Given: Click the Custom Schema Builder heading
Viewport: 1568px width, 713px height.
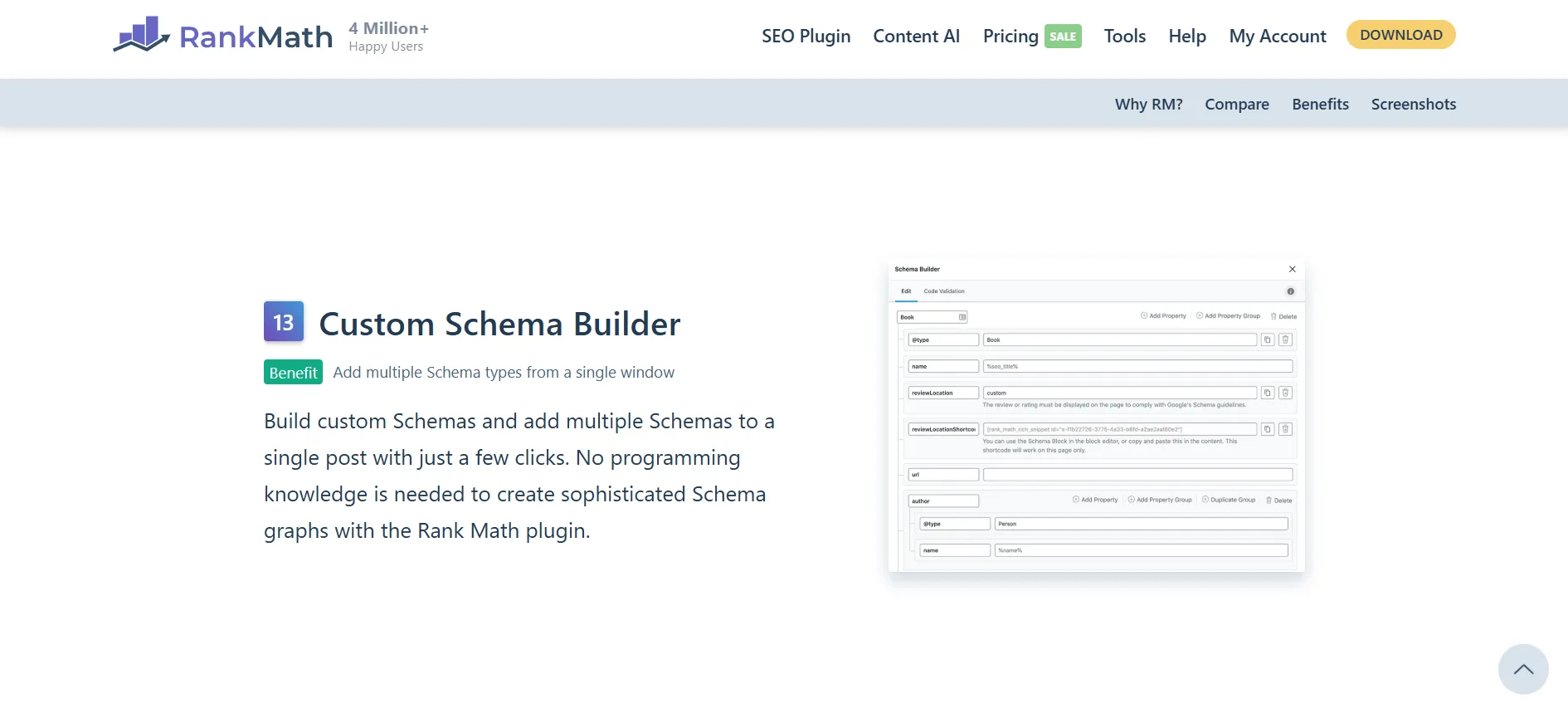Looking at the screenshot, I should tap(499, 324).
